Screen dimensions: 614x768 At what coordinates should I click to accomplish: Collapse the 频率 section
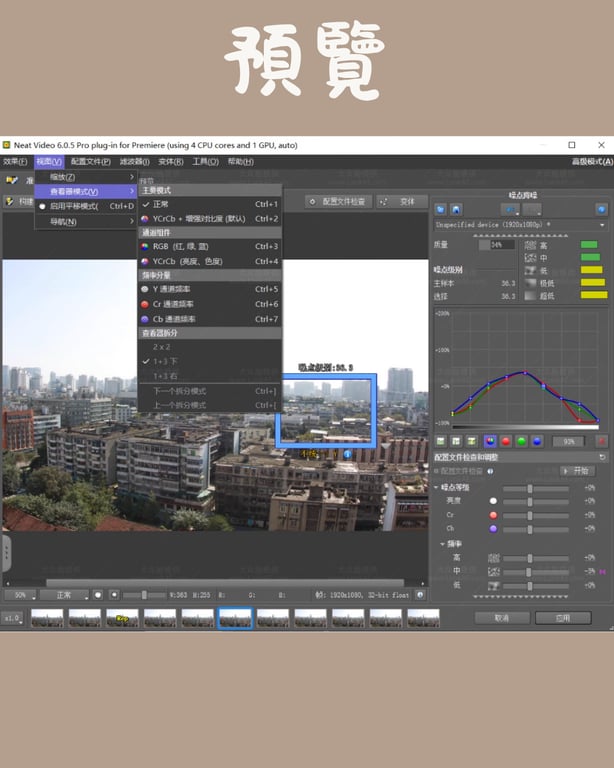443,544
